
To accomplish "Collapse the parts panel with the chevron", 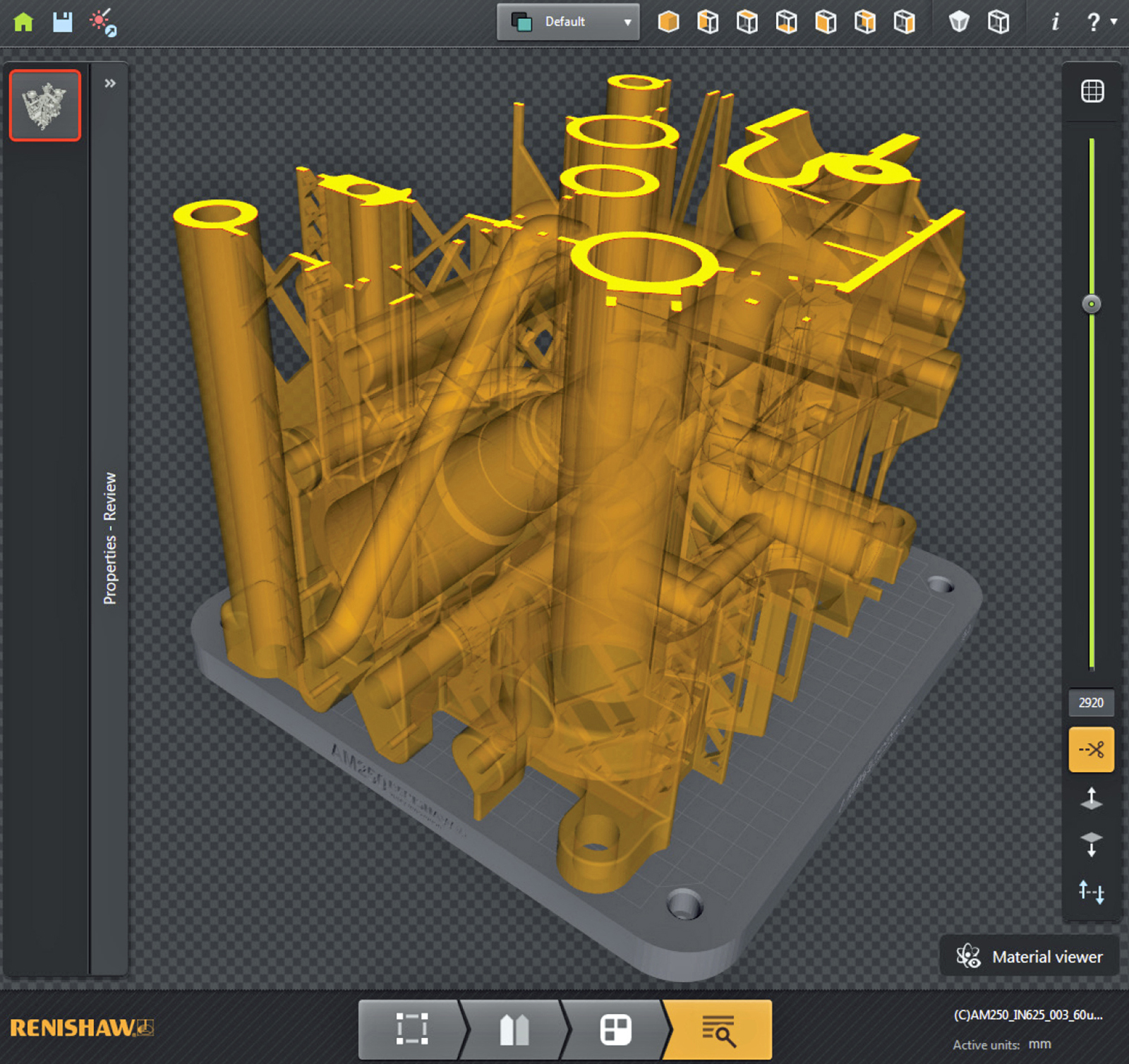I will point(109,83).
